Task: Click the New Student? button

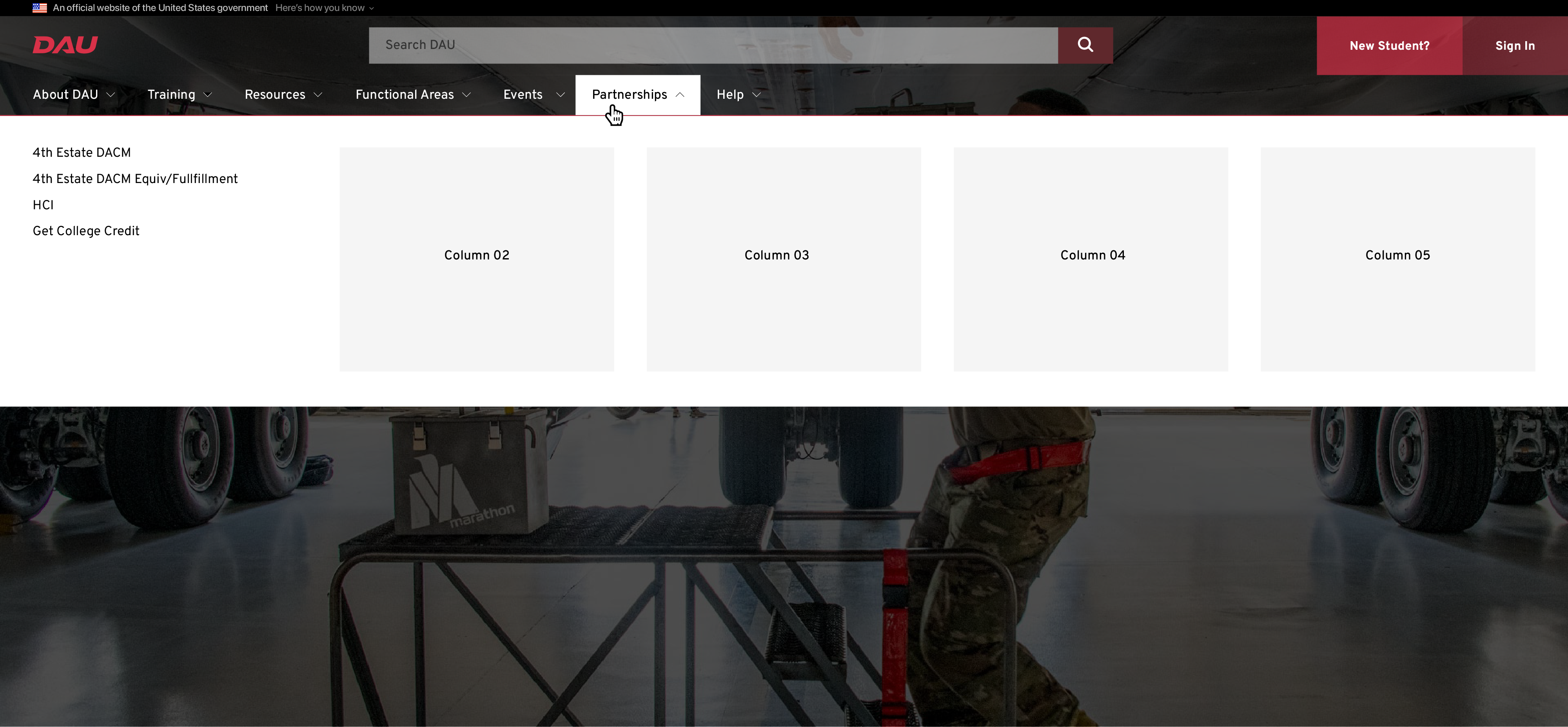Action: pyautogui.click(x=1389, y=45)
